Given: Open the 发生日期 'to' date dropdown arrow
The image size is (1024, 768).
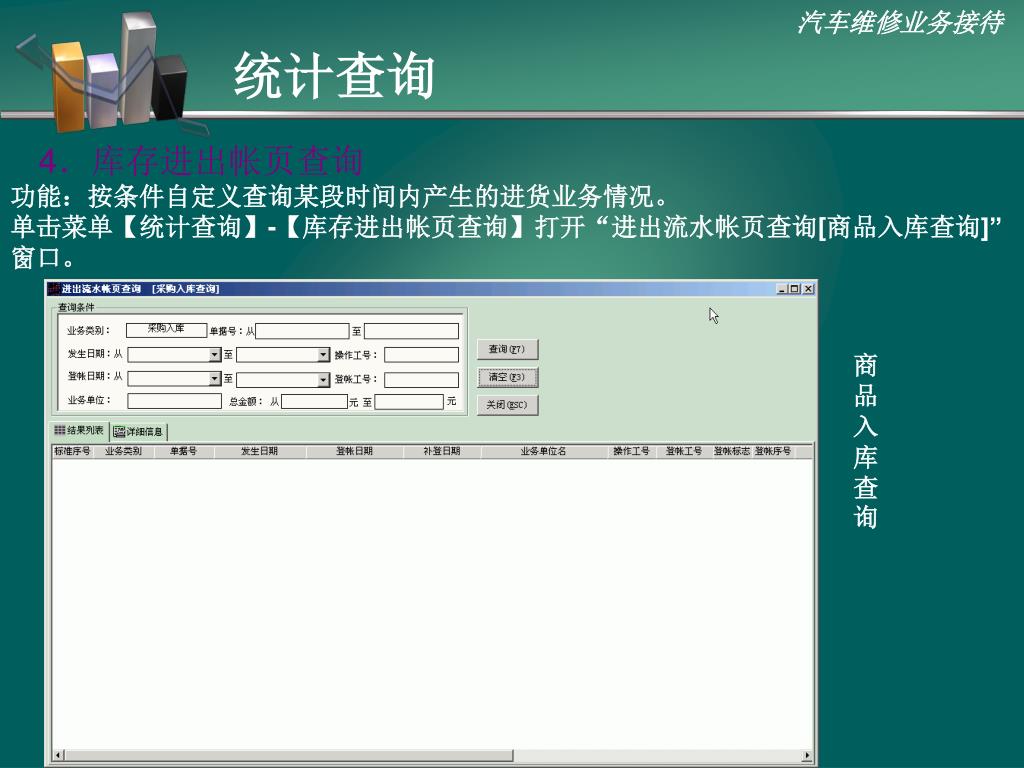Looking at the screenshot, I should pyautogui.click(x=323, y=355).
